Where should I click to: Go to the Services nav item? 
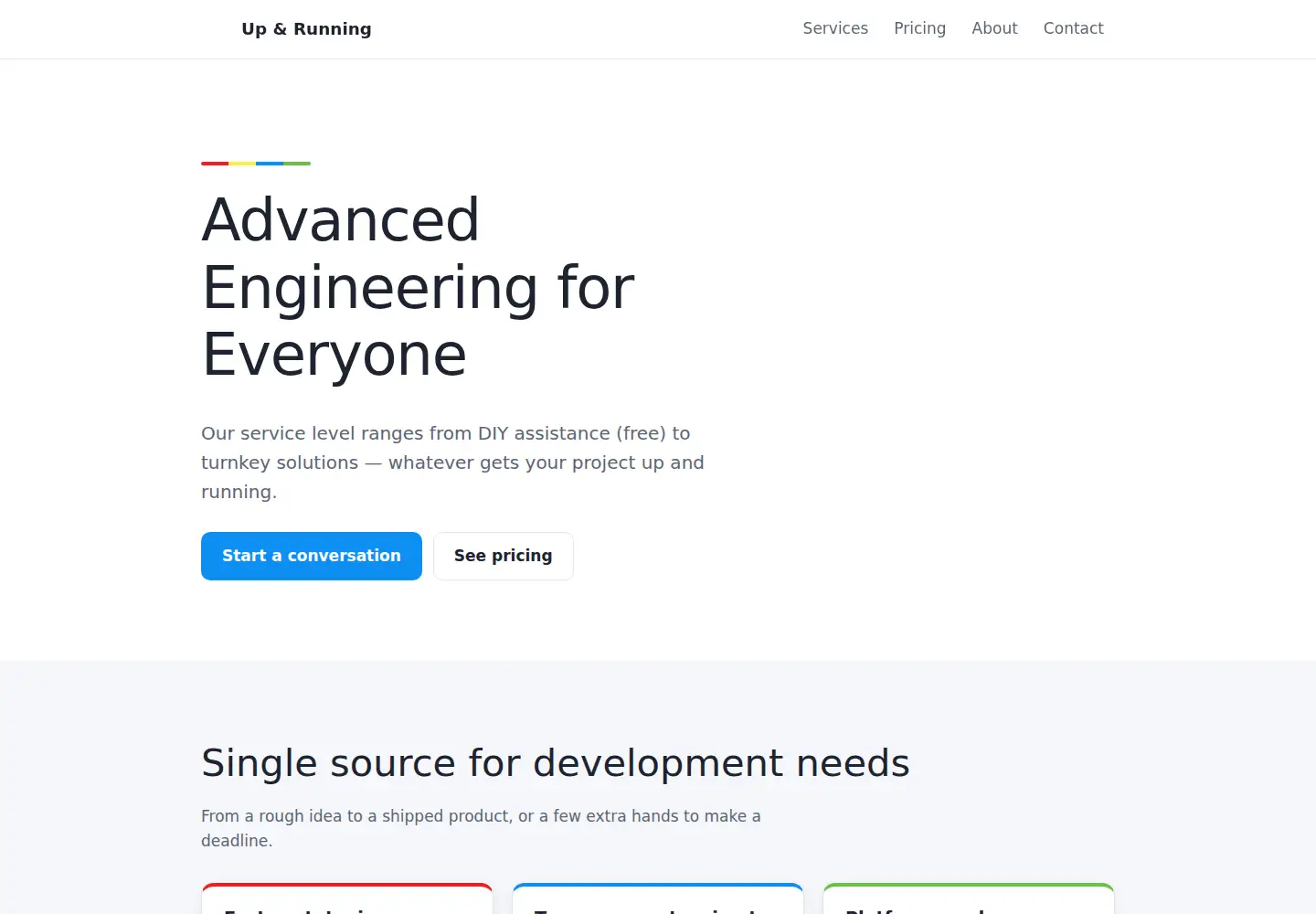(835, 28)
